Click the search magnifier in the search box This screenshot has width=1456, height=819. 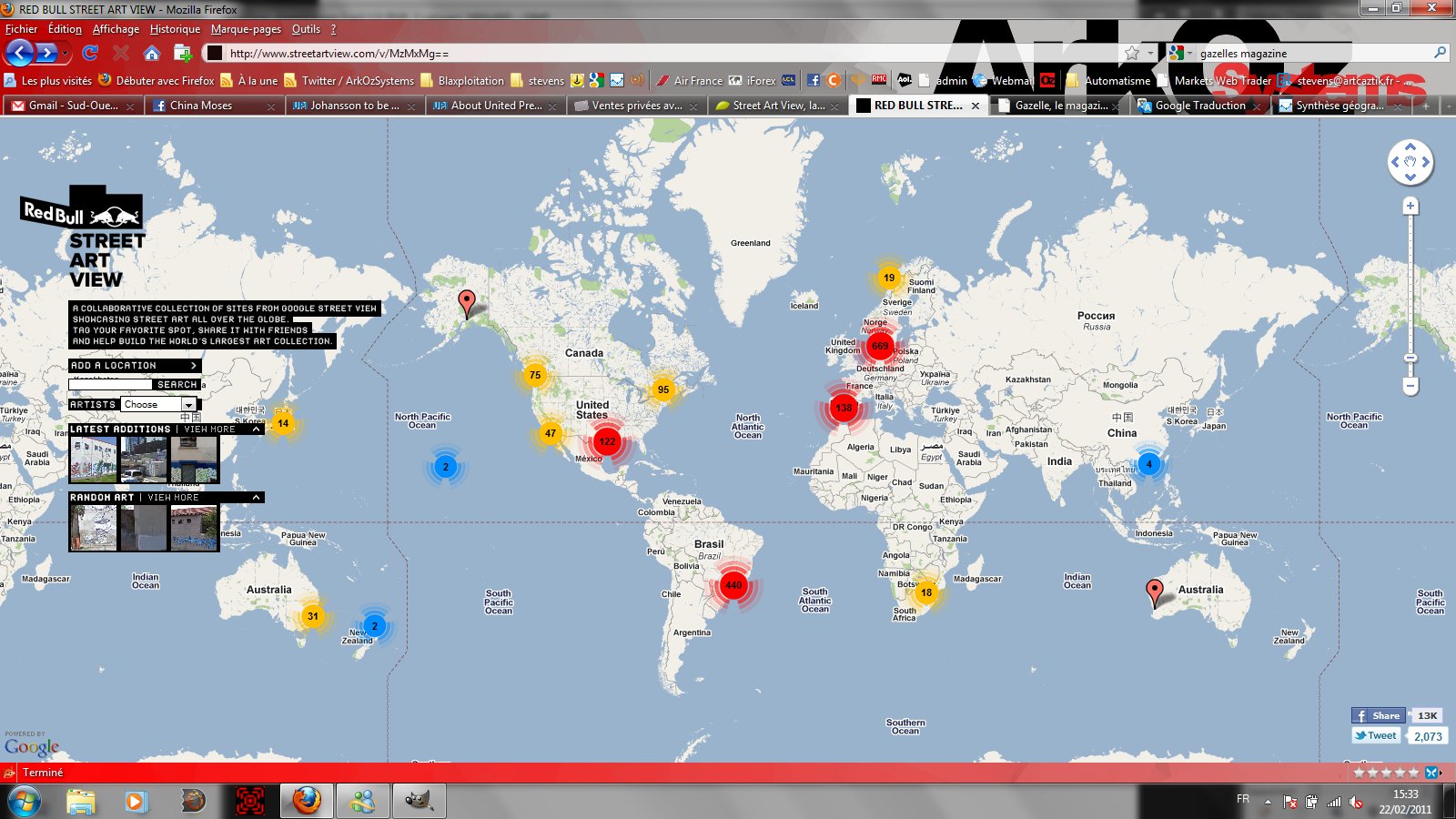click(1440, 53)
